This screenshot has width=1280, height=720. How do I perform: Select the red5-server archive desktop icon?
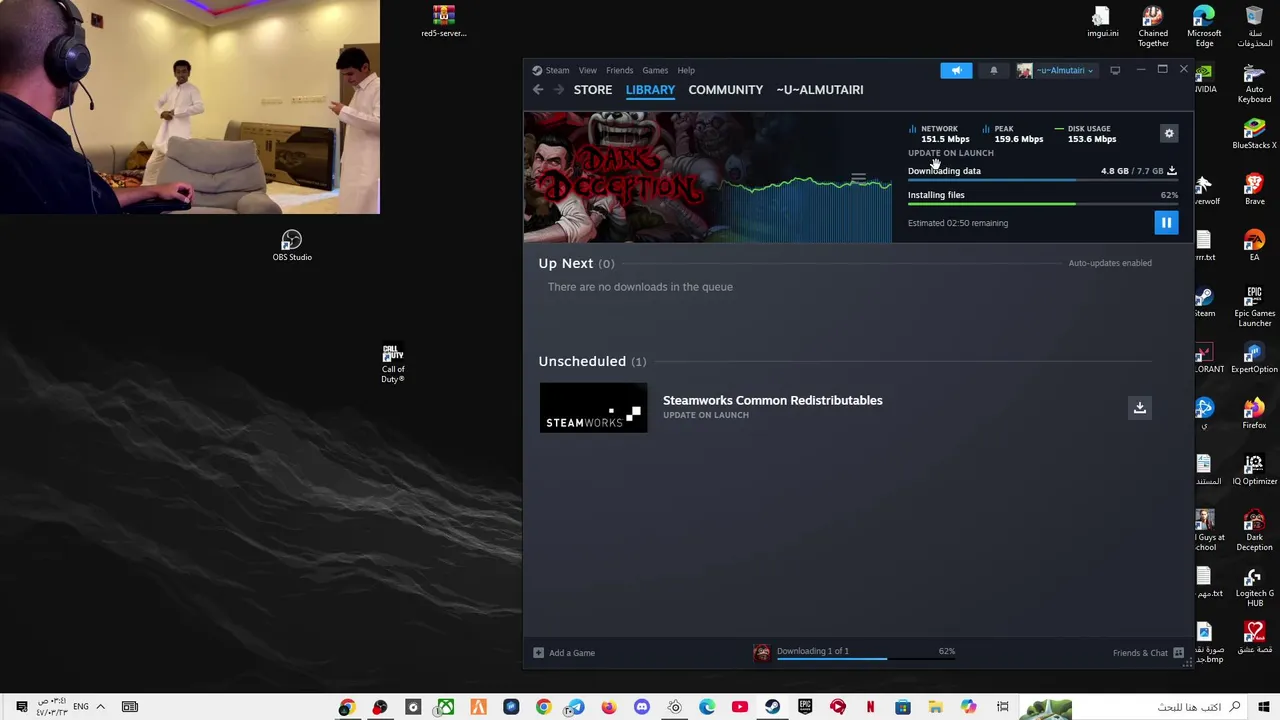click(444, 21)
